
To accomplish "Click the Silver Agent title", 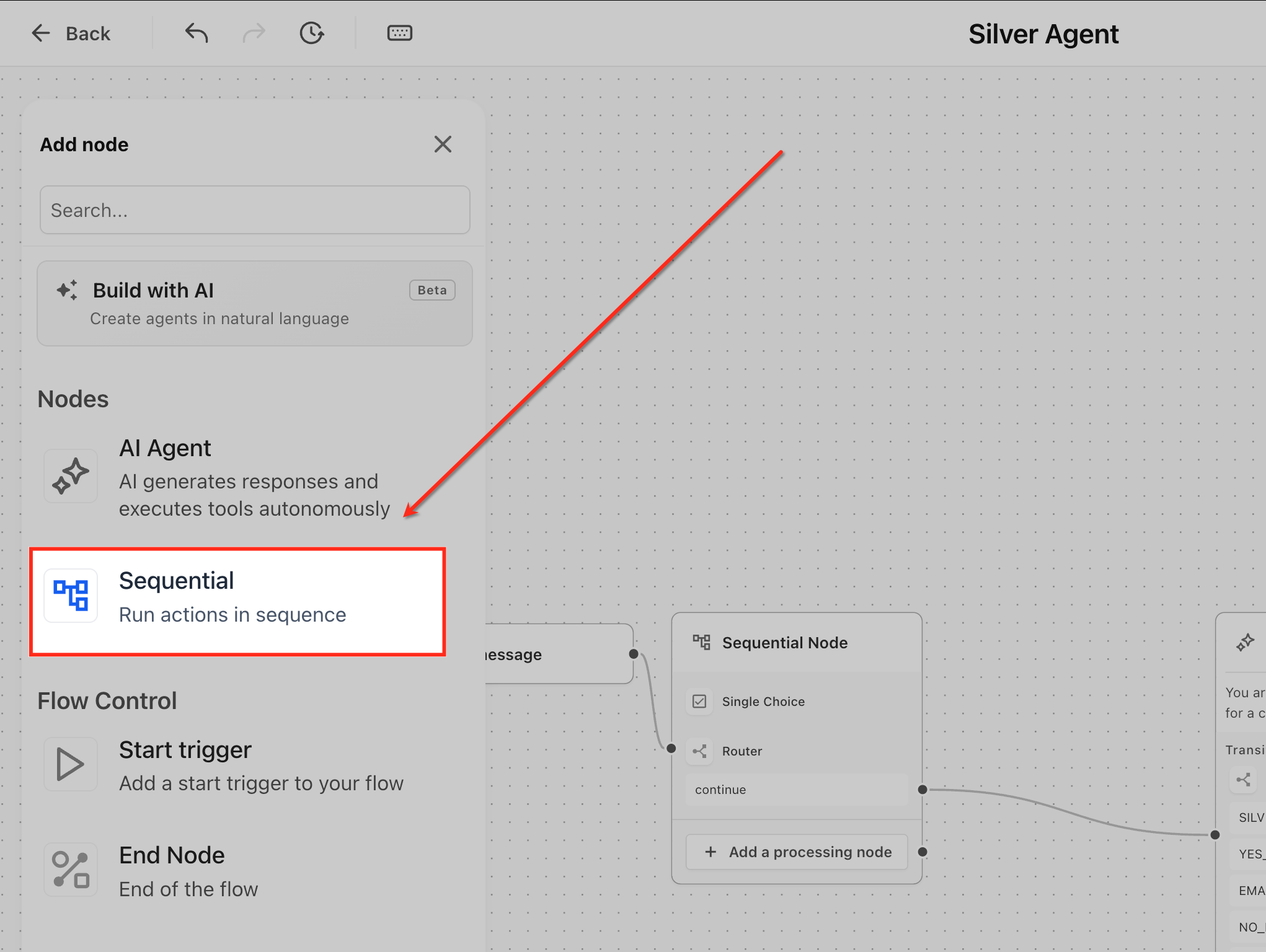I will click(1043, 34).
